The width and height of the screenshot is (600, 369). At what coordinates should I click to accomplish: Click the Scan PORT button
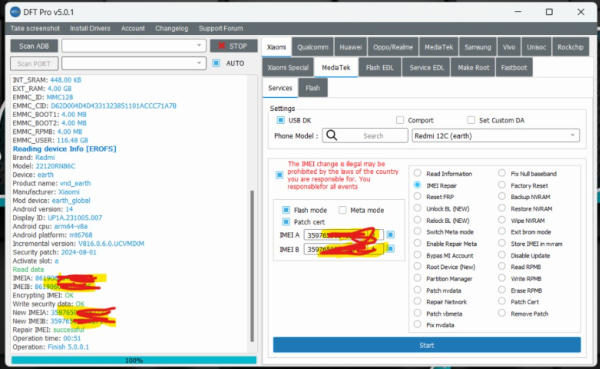(34, 64)
